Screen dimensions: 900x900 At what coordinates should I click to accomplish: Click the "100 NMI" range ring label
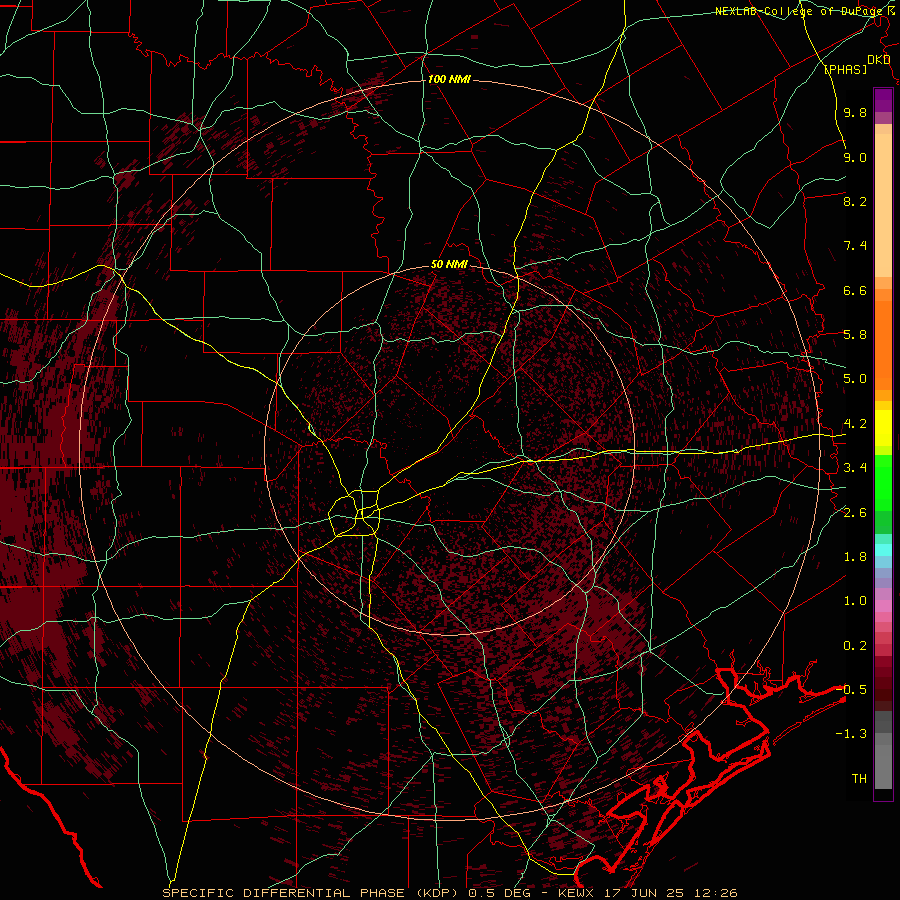[449, 79]
